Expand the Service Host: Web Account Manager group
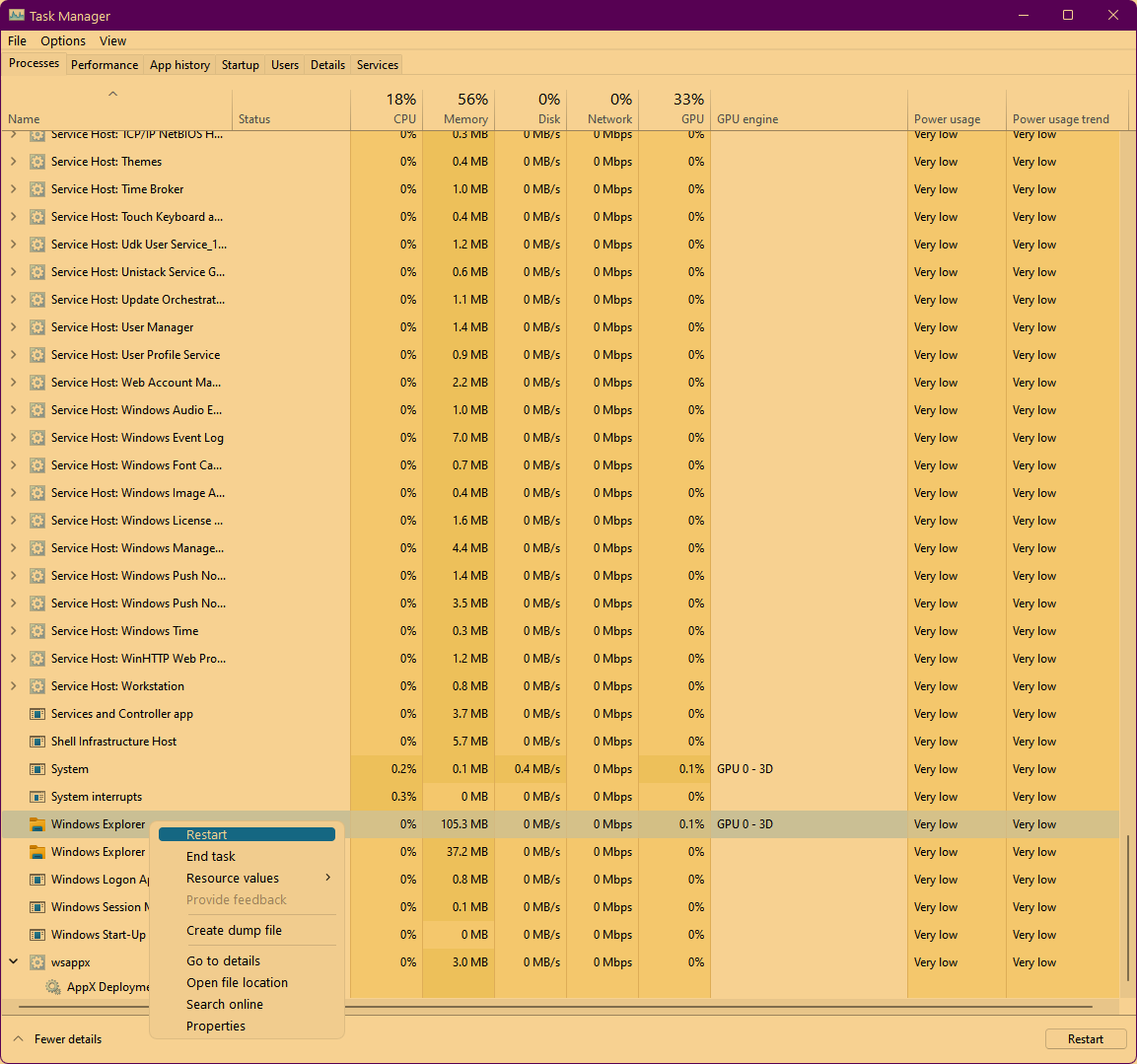Image resolution: width=1137 pixels, height=1064 pixels. [13, 383]
